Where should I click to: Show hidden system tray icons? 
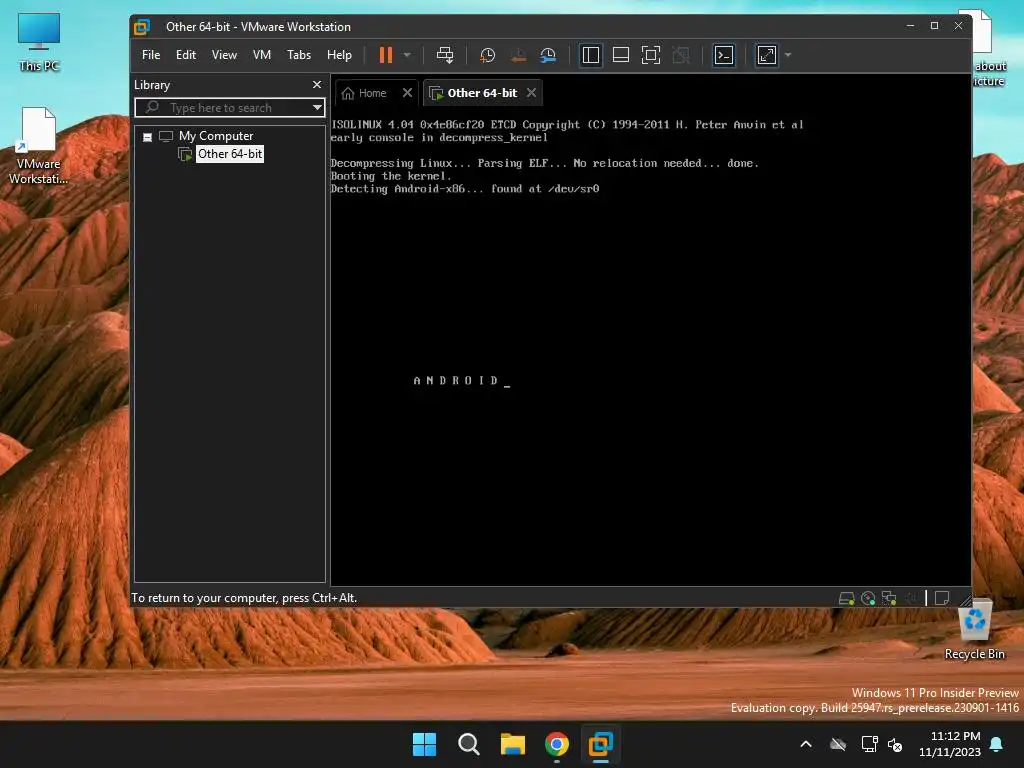click(806, 744)
